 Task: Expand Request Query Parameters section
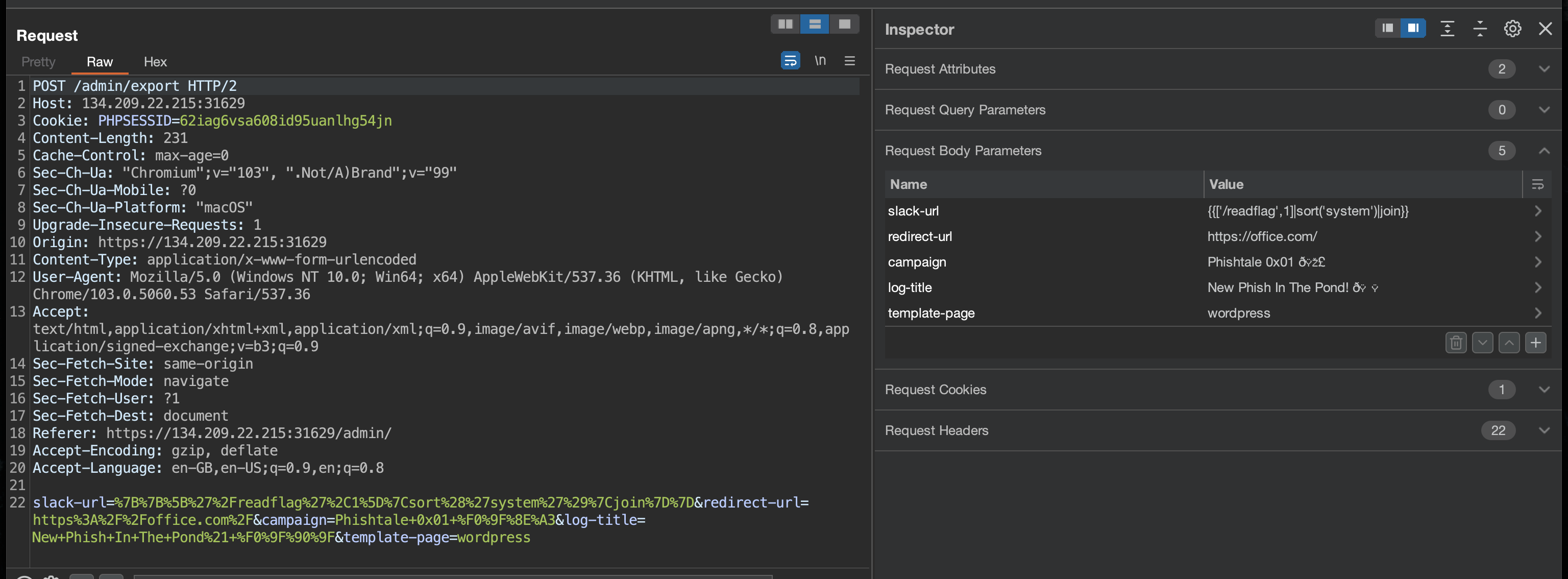coord(1543,110)
